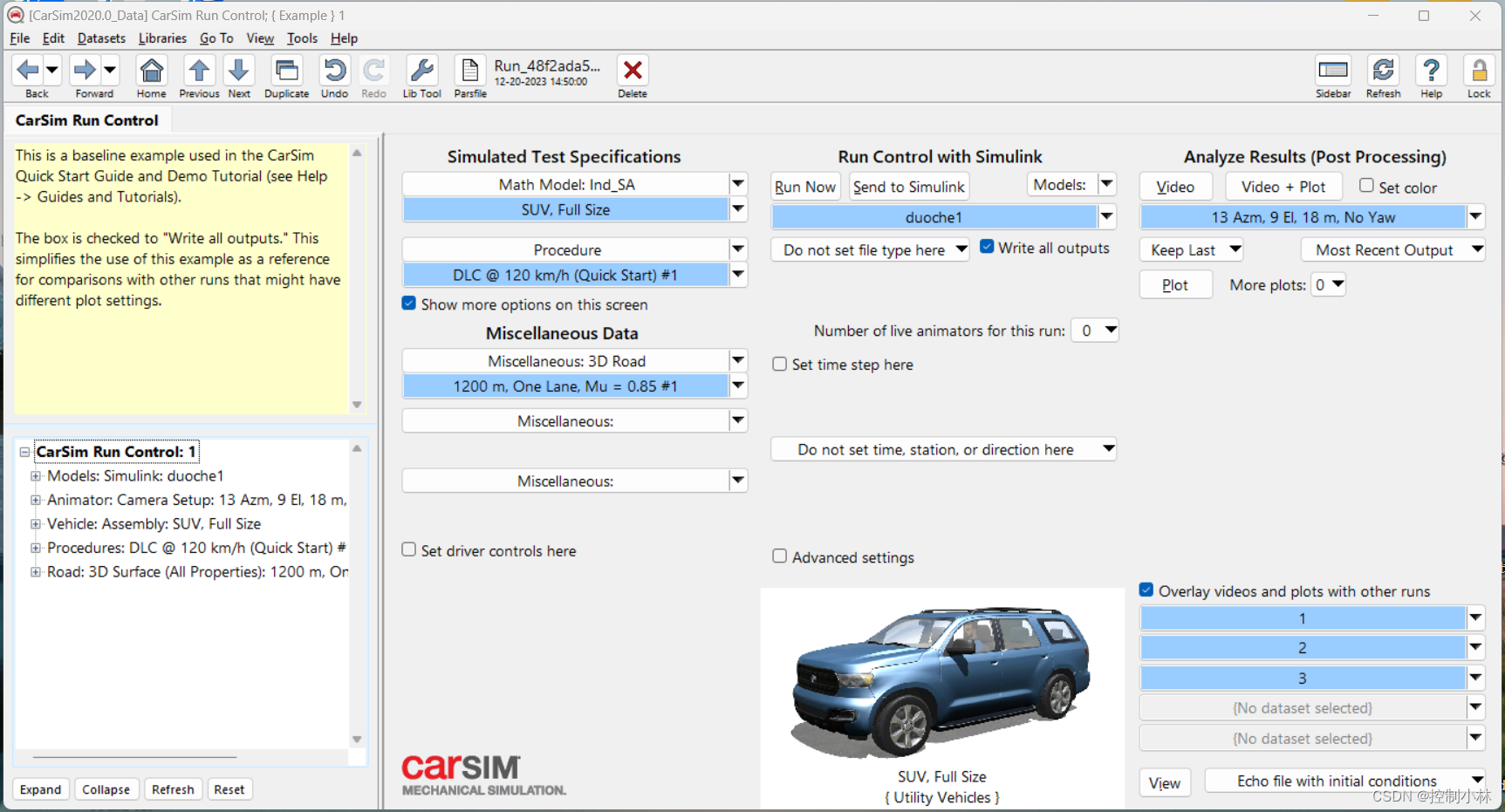
Task: Open SUV, Full Size dataset dropdown
Action: (x=738, y=209)
